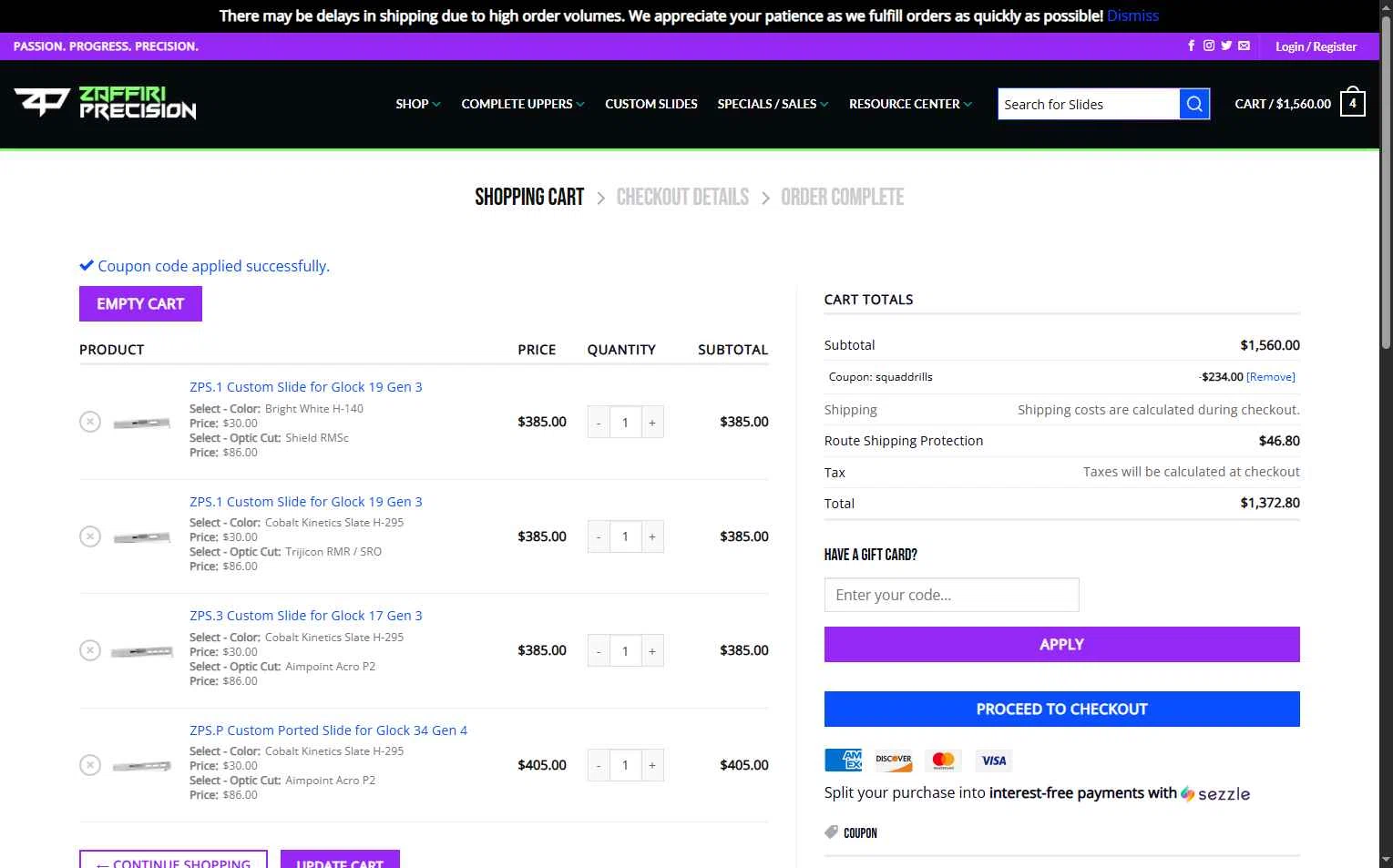
Task: Increase quantity of Bright White Glock 19 slide
Action: pyautogui.click(x=652, y=422)
